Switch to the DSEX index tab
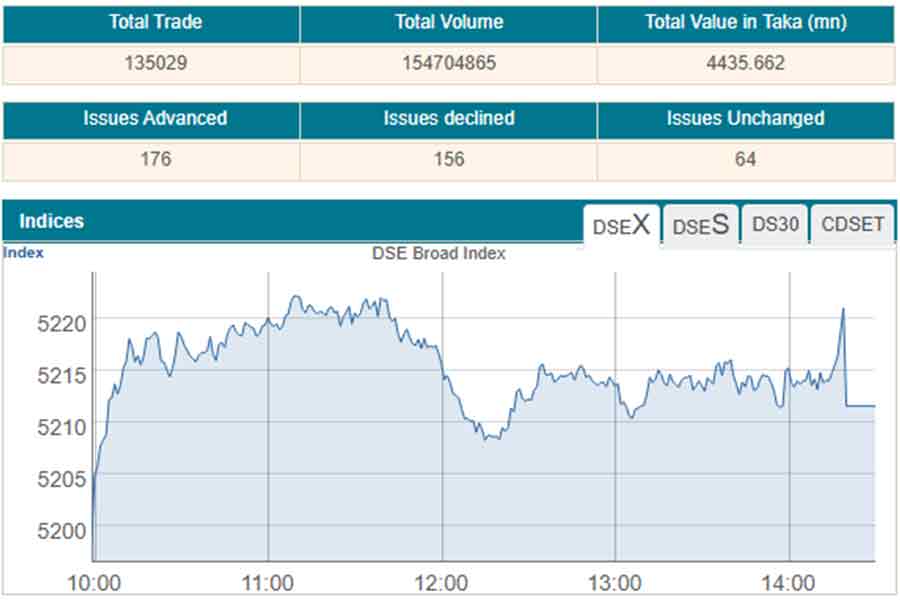 (621, 225)
